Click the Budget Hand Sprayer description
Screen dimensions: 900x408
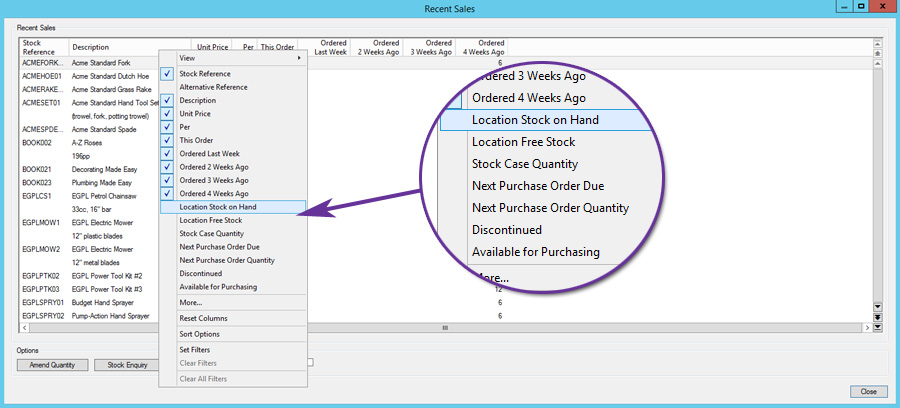tap(102, 302)
